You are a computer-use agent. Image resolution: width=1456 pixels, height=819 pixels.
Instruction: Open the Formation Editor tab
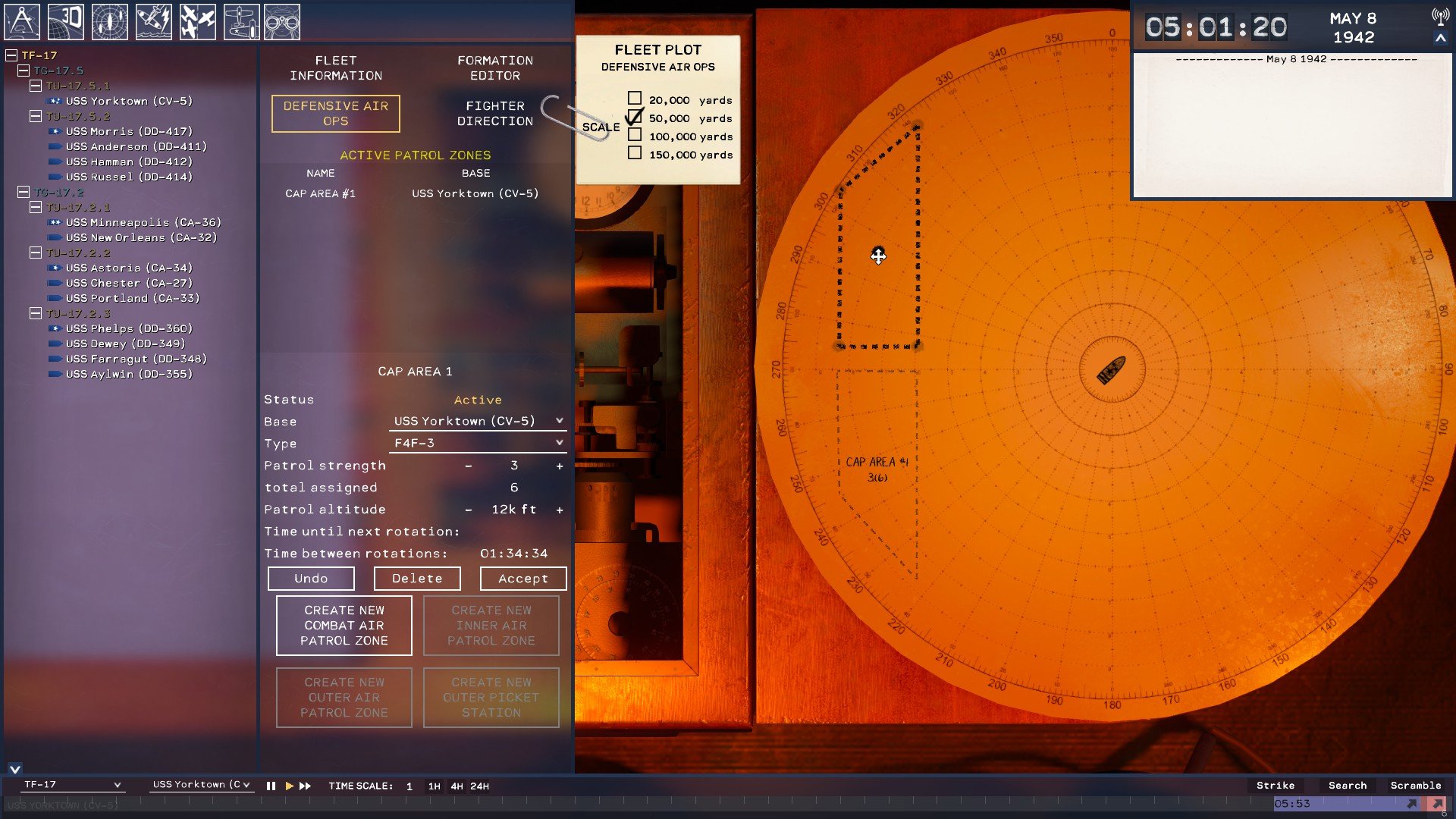point(494,68)
